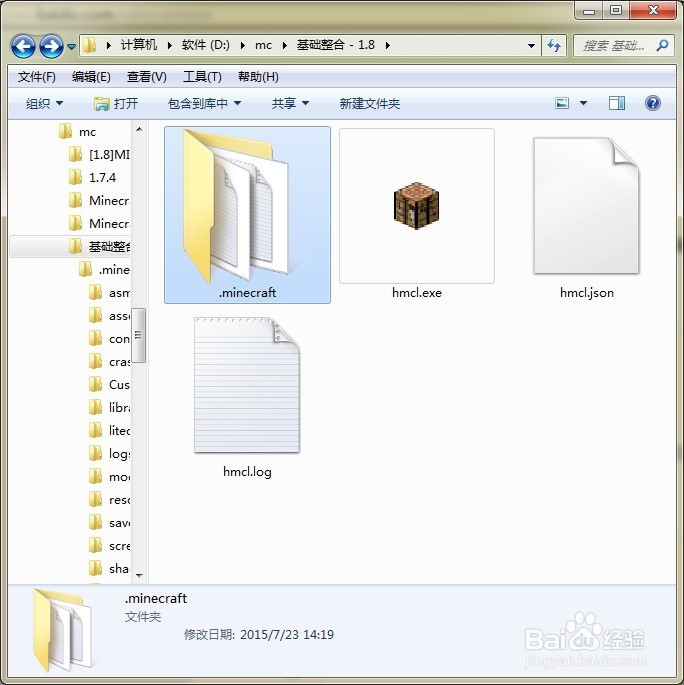Image resolution: width=684 pixels, height=685 pixels.
Task: Select the sav folder in the tree
Action: coord(110,522)
